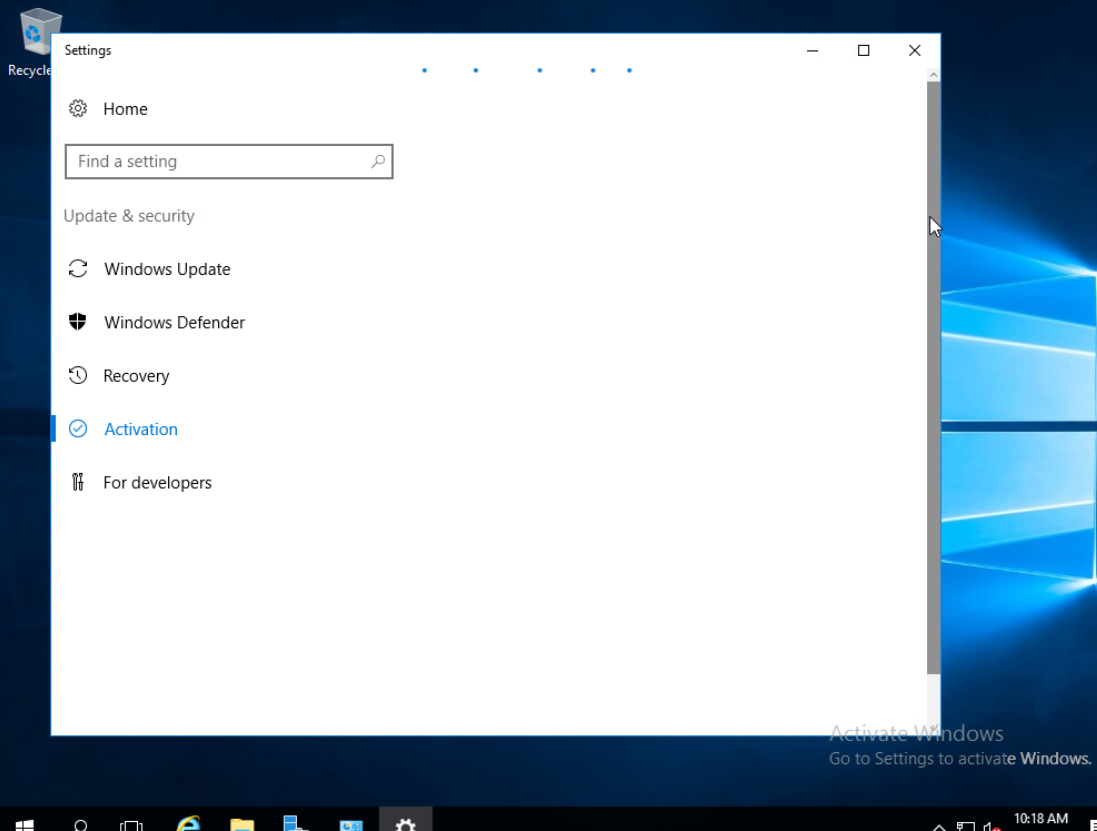Go back to Settings 'Home'

click(x=125, y=109)
